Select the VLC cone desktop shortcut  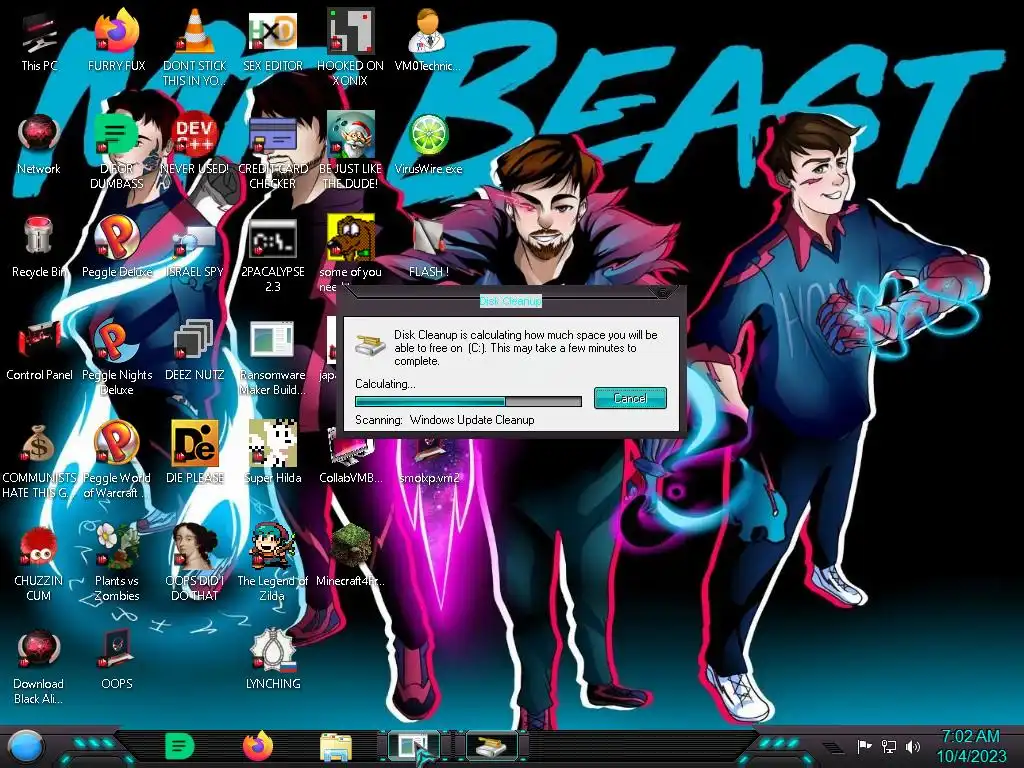[x=195, y=33]
